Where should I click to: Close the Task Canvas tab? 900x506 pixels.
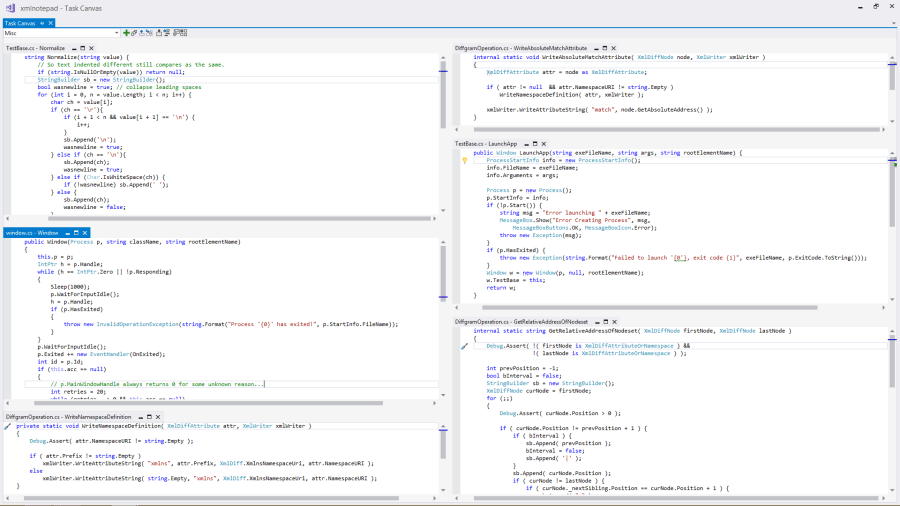click(51, 23)
